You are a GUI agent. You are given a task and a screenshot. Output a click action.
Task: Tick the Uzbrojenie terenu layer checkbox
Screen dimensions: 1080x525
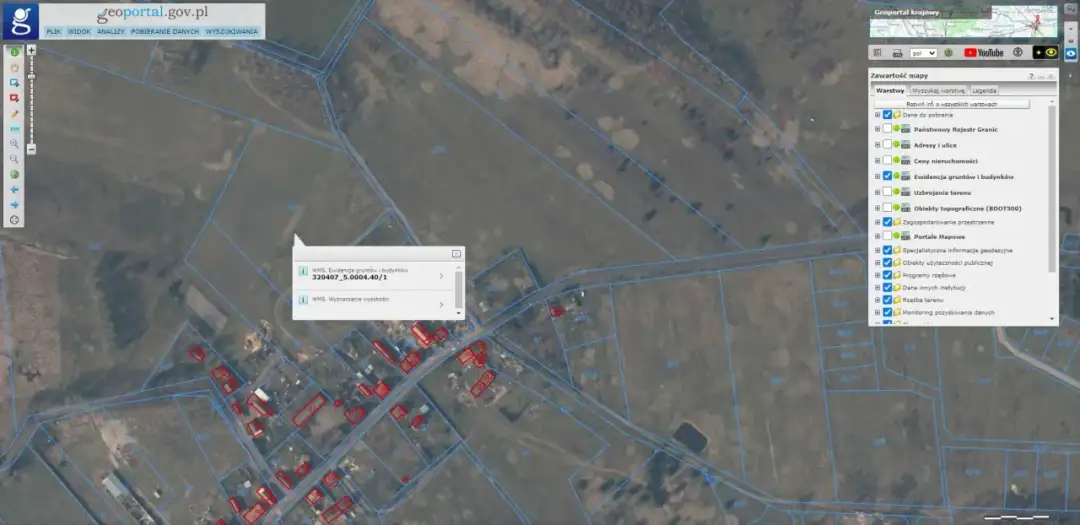887,192
